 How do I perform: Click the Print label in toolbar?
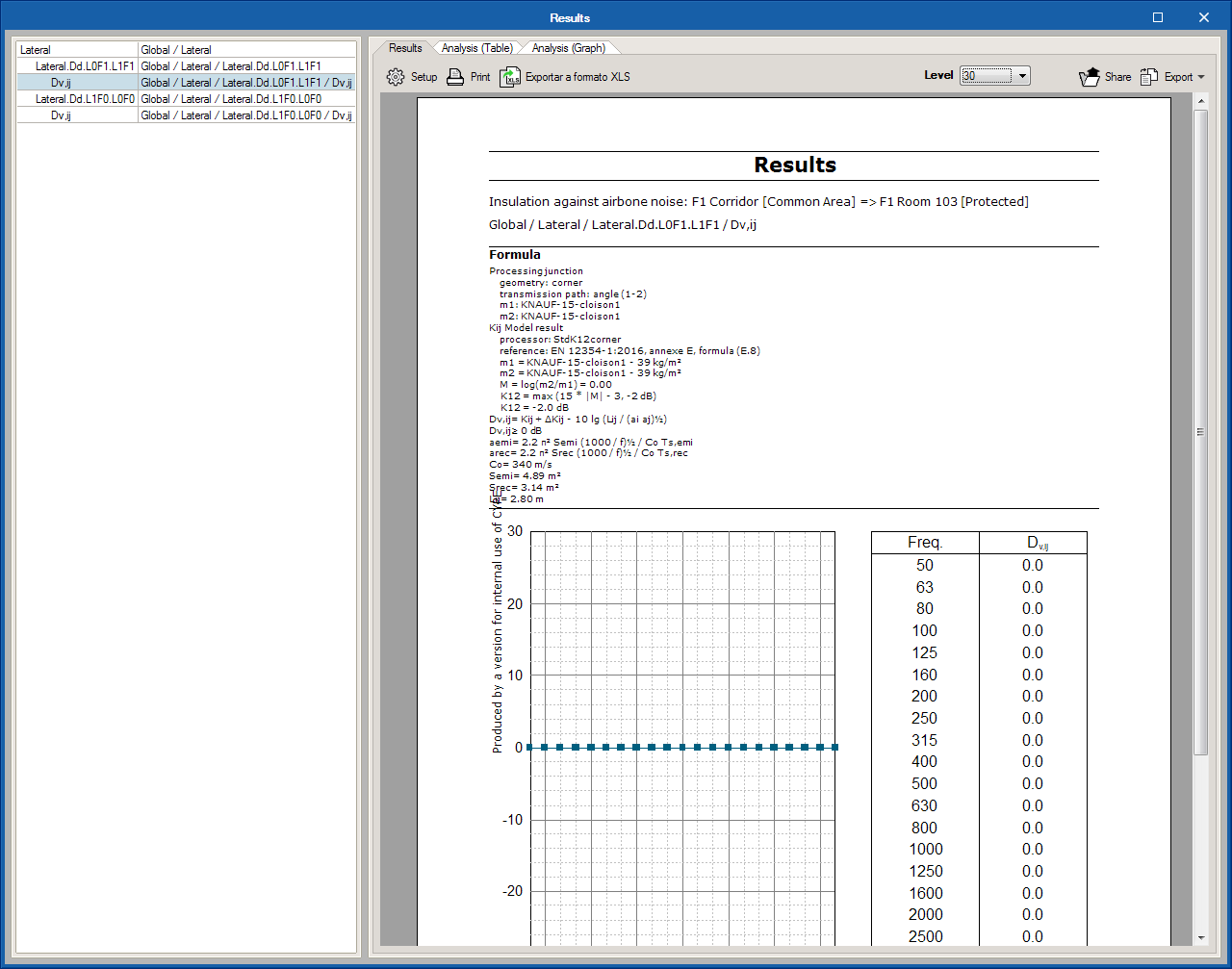(x=480, y=77)
